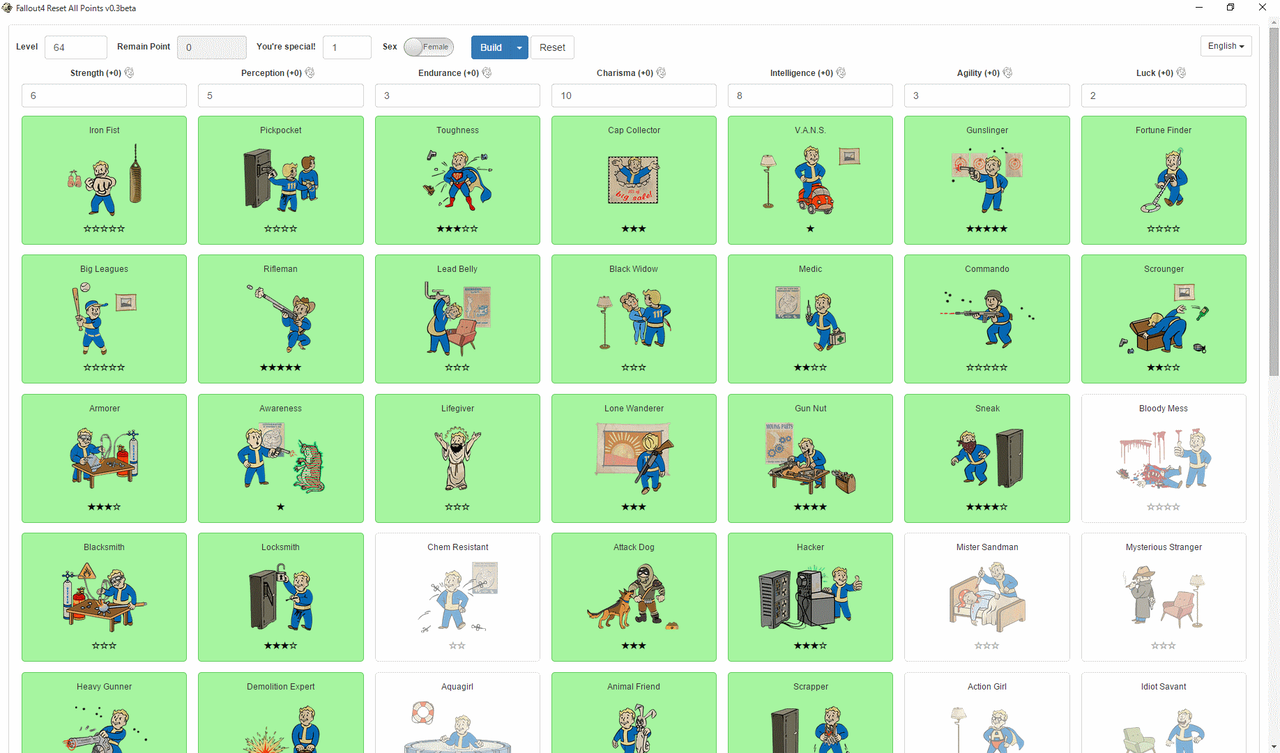Pick the Mister Sandman perk illustration

(988, 597)
